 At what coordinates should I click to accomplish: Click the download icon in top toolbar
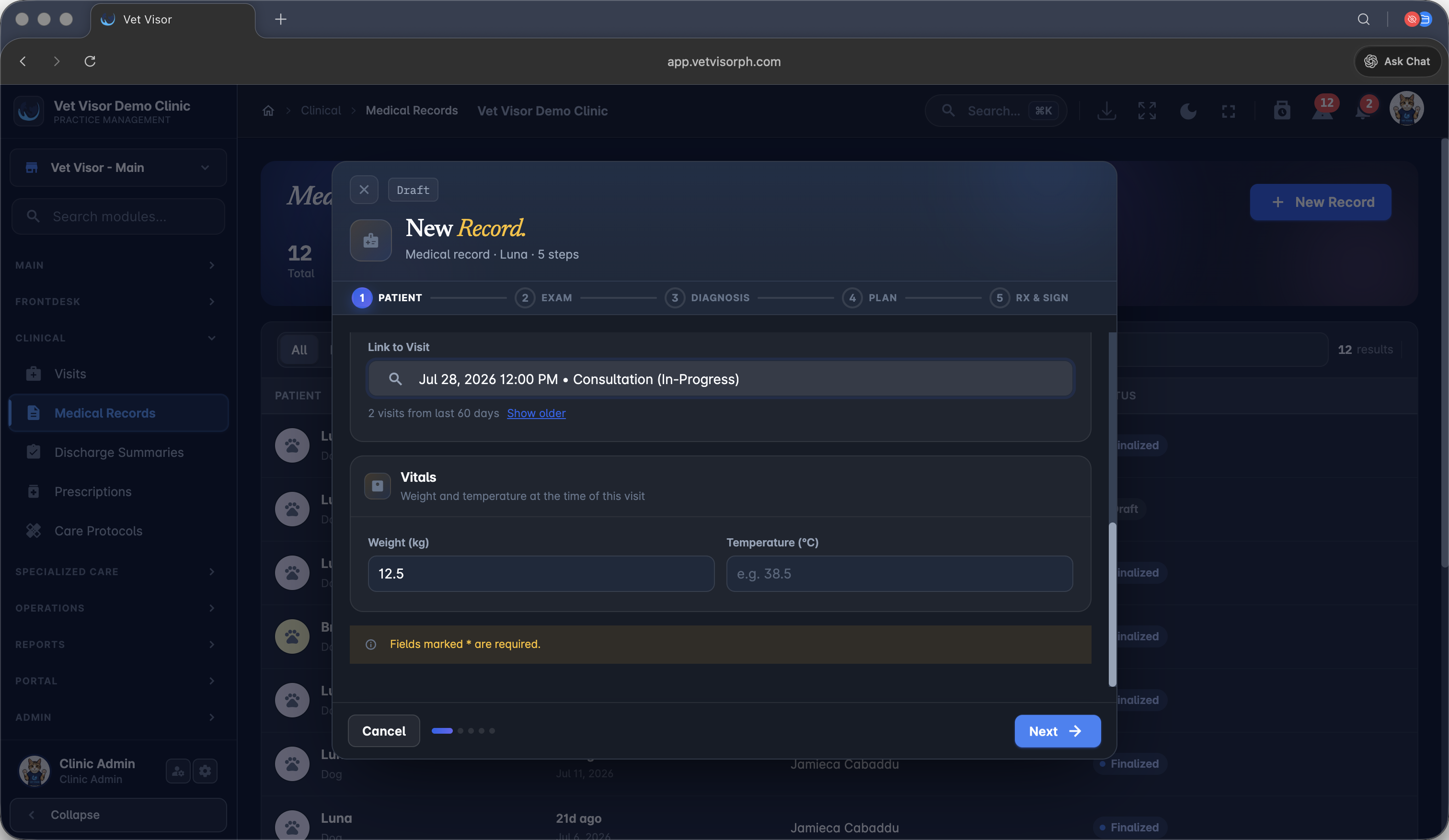pos(1106,110)
